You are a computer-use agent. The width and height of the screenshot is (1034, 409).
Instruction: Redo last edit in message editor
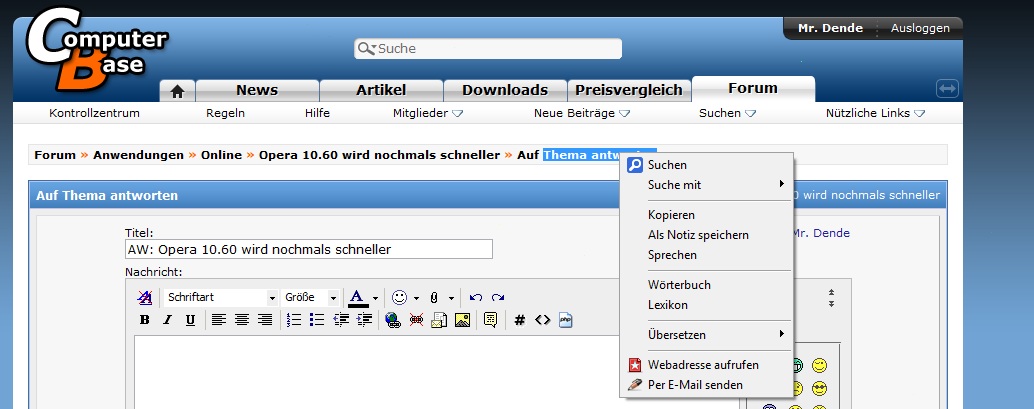tap(498, 298)
